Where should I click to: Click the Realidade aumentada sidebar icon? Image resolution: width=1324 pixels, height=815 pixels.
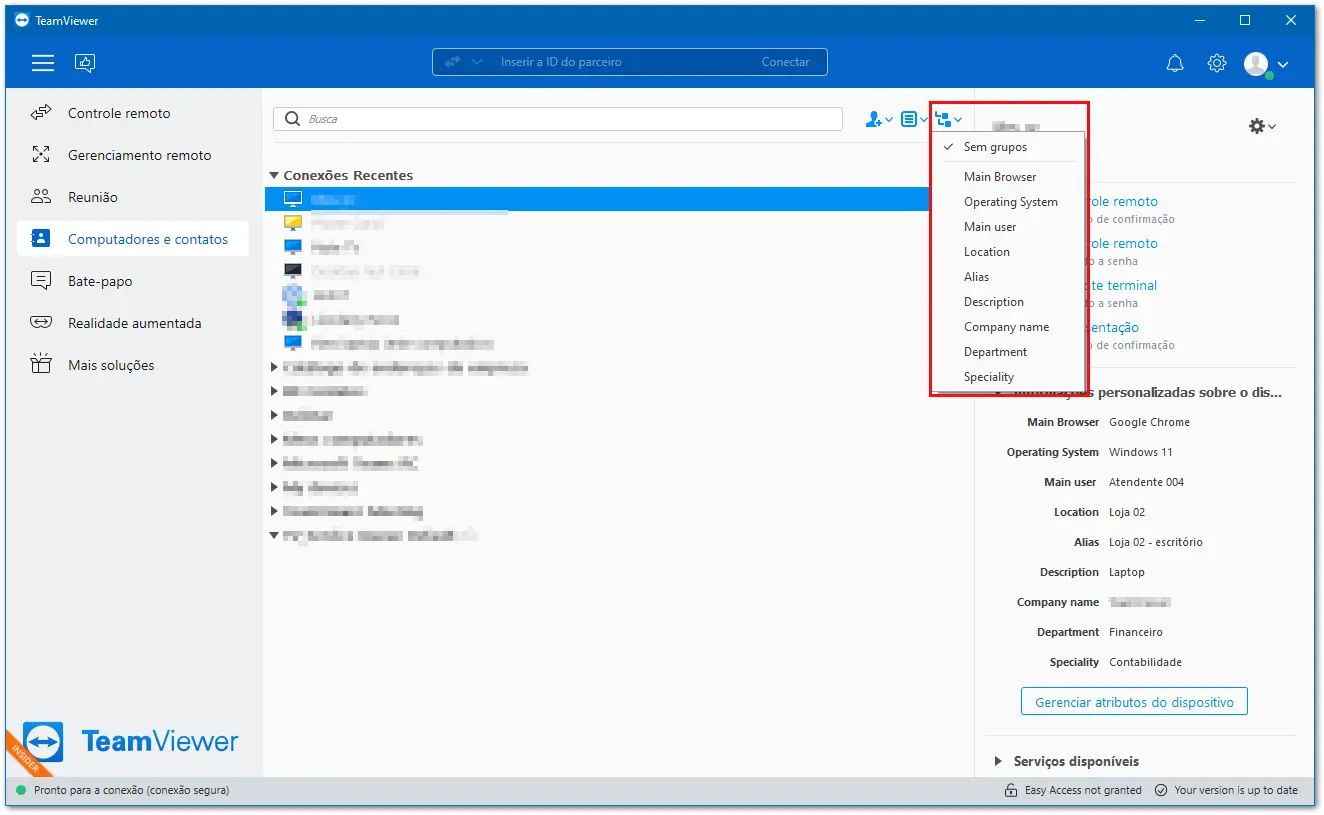click(41, 323)
